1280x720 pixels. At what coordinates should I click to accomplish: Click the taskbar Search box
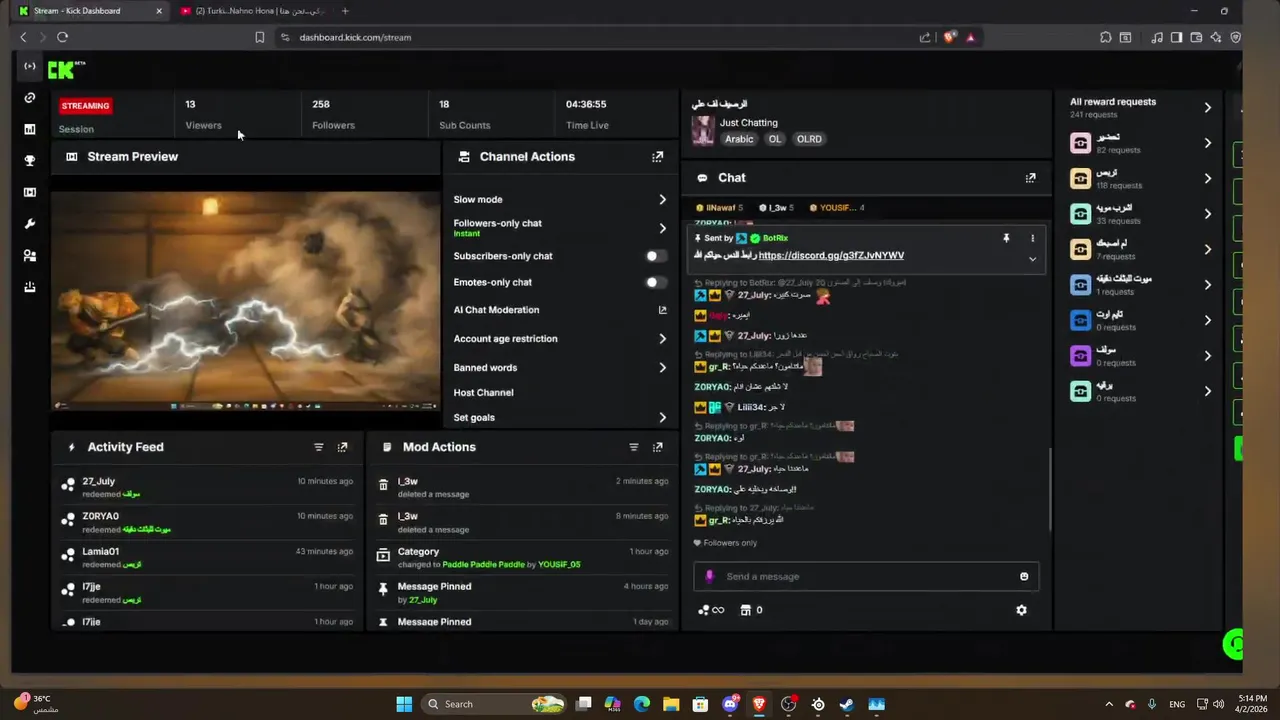click(495, 704)
